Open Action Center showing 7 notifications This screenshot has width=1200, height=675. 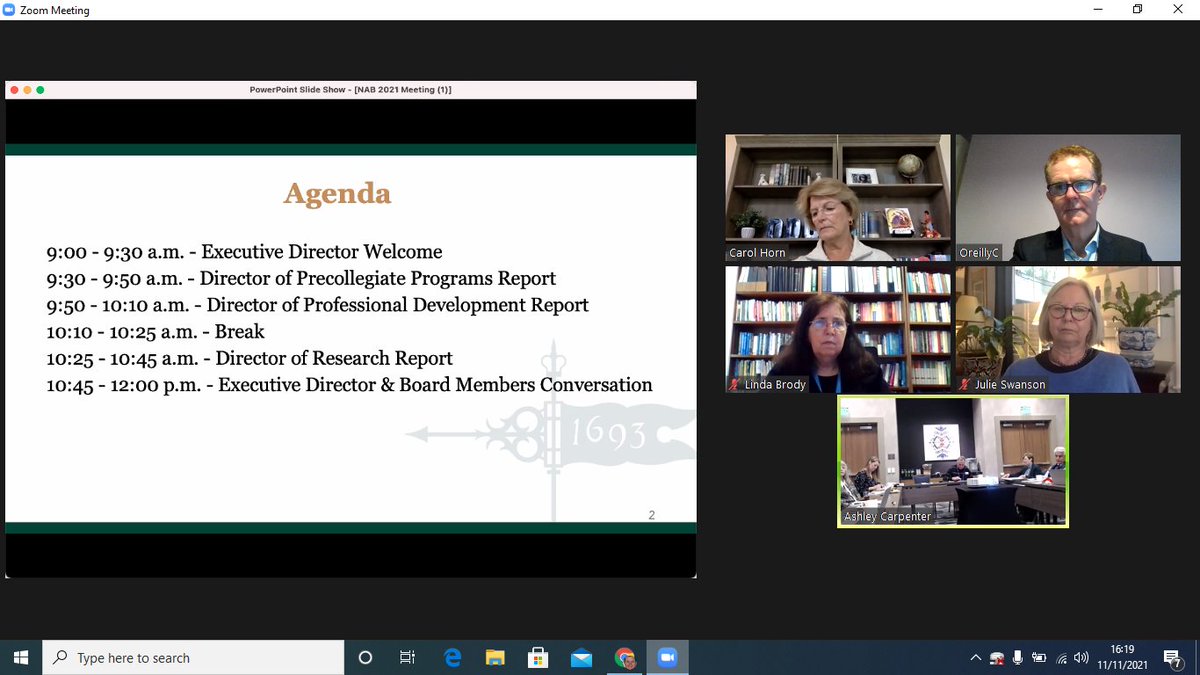click(x=1172, y=657)
